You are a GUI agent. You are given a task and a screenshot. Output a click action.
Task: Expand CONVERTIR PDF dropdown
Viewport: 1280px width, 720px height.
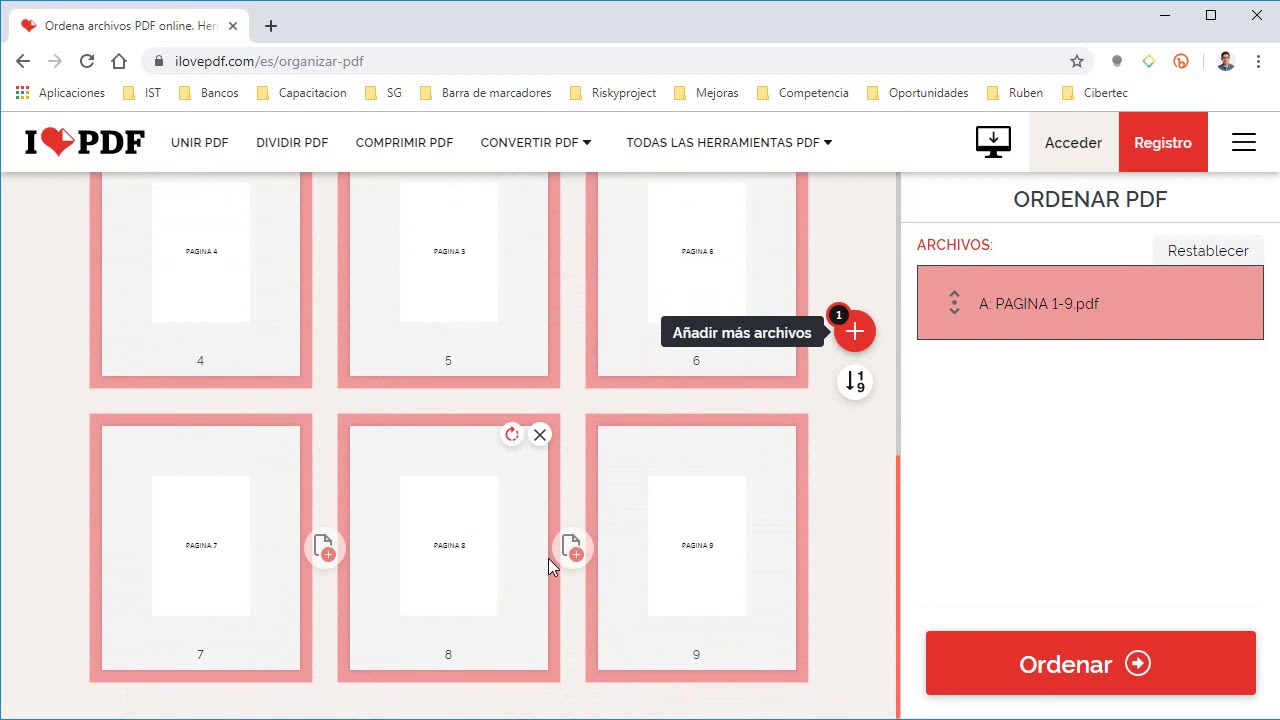click(x=536, y=142)
